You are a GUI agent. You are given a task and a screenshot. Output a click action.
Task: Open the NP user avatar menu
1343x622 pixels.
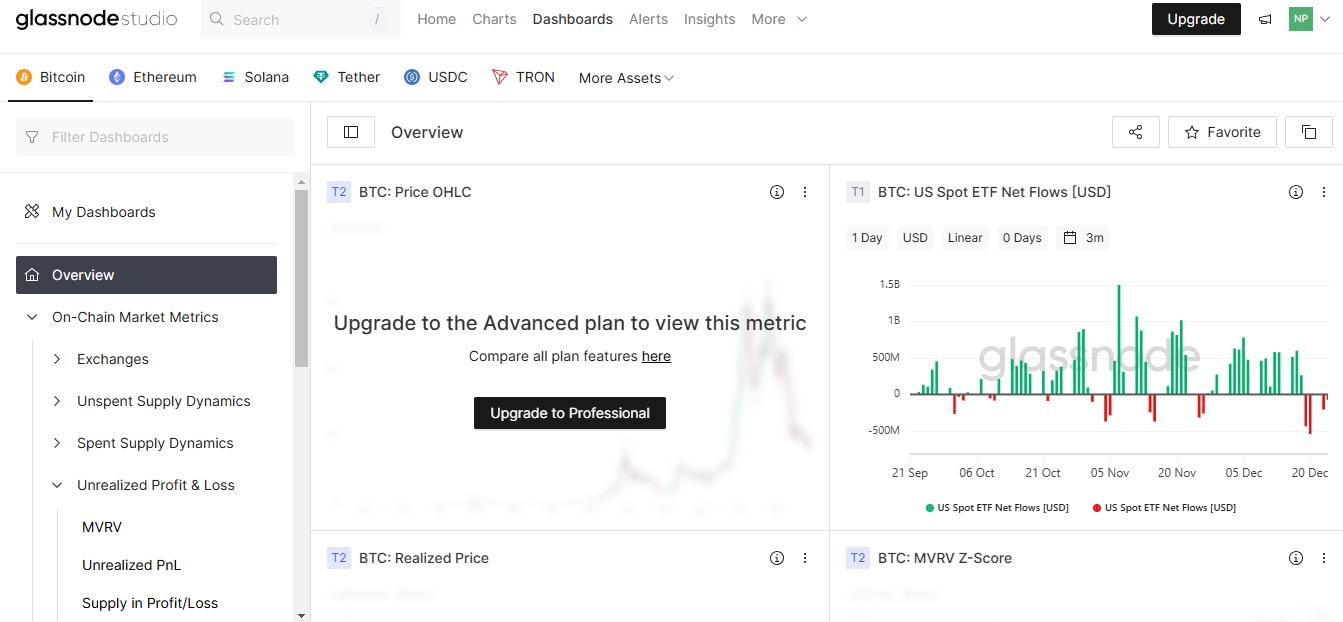[1309, 19]
